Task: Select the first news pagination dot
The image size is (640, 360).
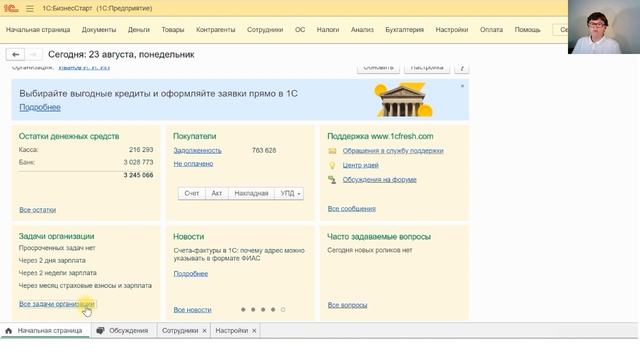Action: (x=243, y=310)
